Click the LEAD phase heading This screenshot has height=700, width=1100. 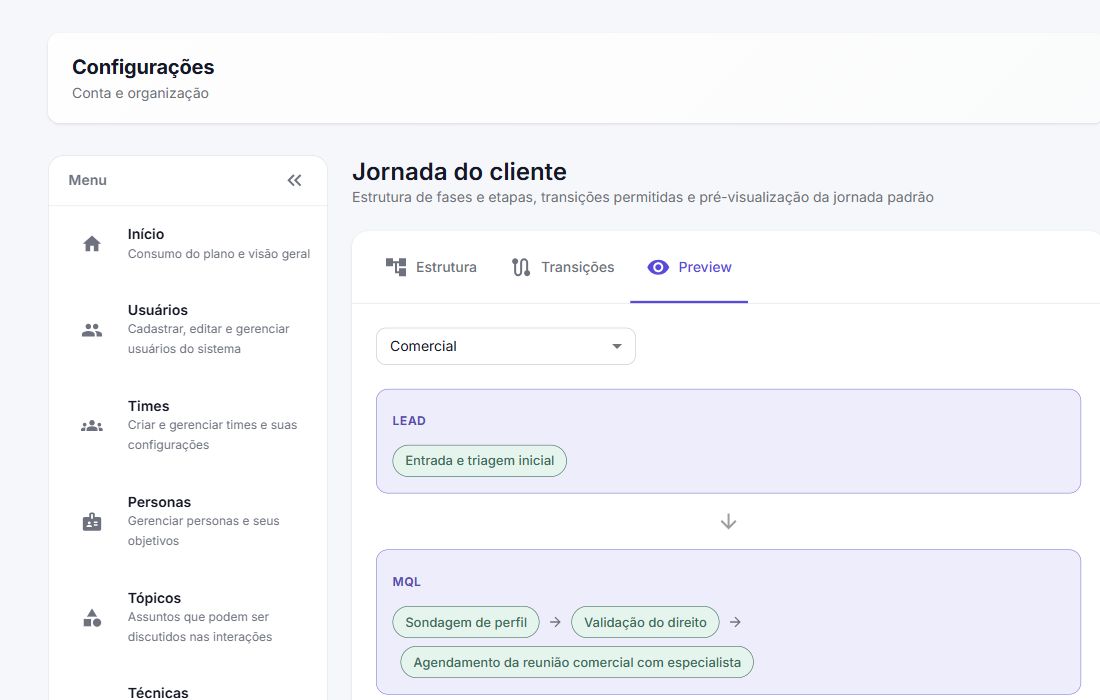(409, 421)
